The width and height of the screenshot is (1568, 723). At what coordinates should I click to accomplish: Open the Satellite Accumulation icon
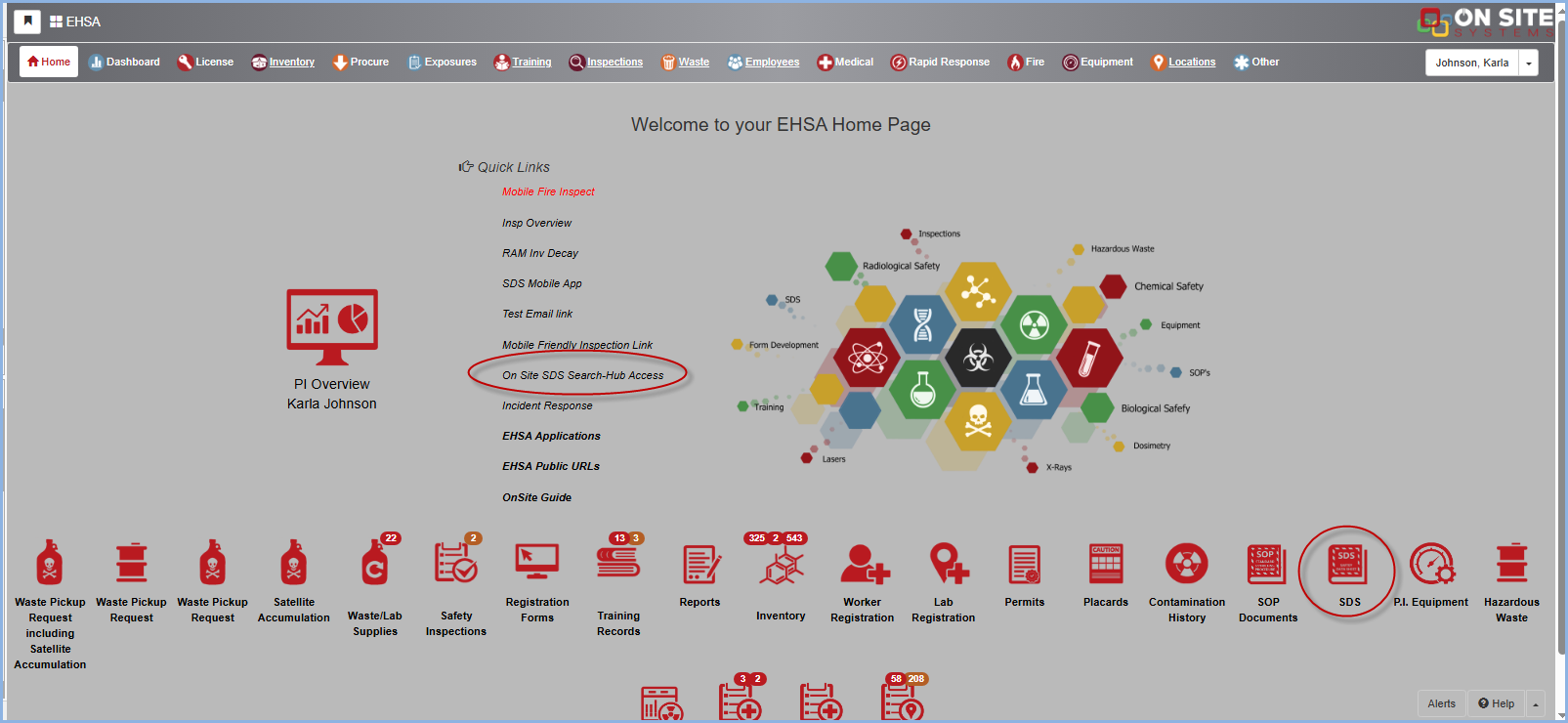293,564
